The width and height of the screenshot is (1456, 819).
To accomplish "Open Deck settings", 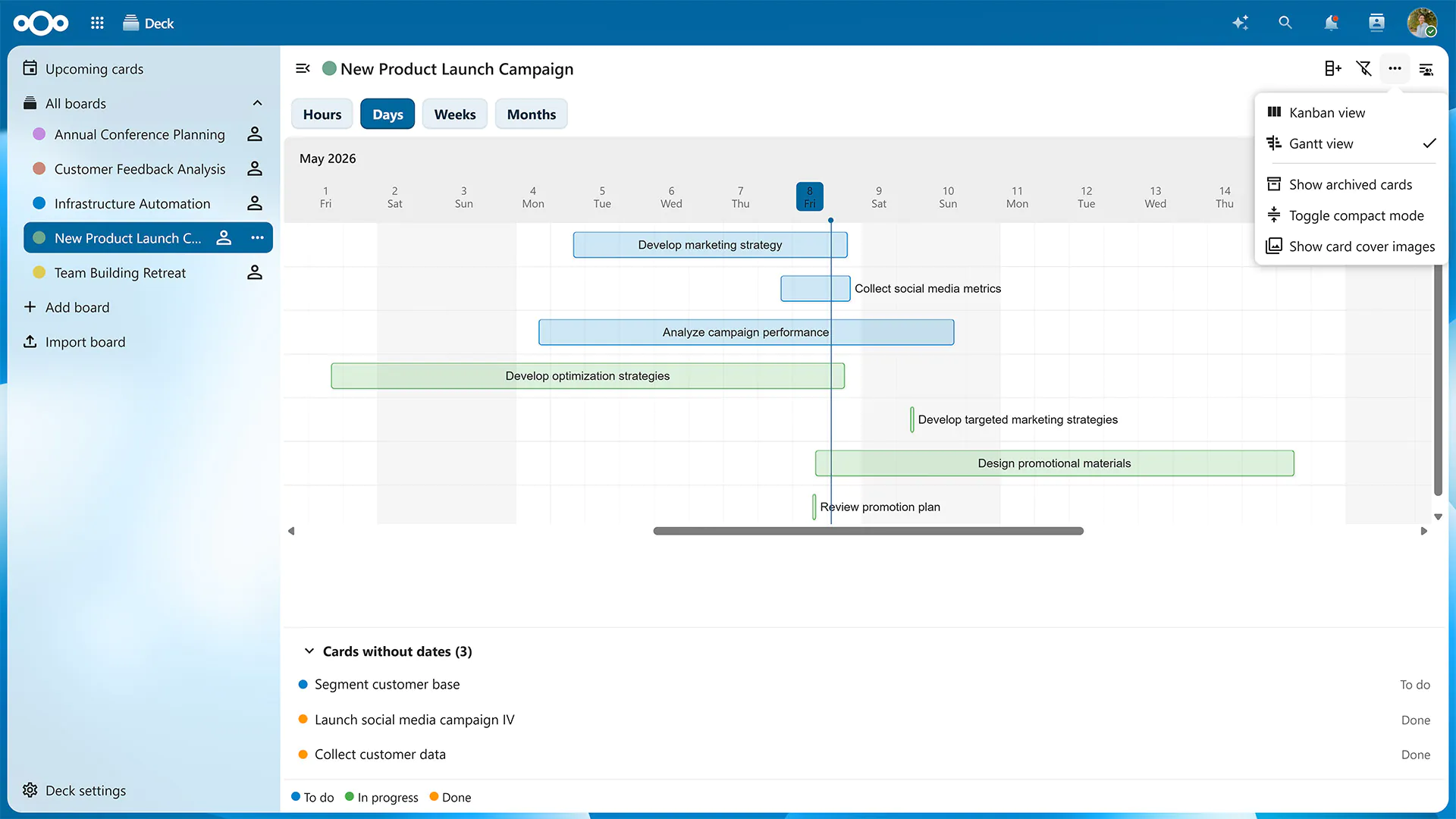I will [86, 790].
